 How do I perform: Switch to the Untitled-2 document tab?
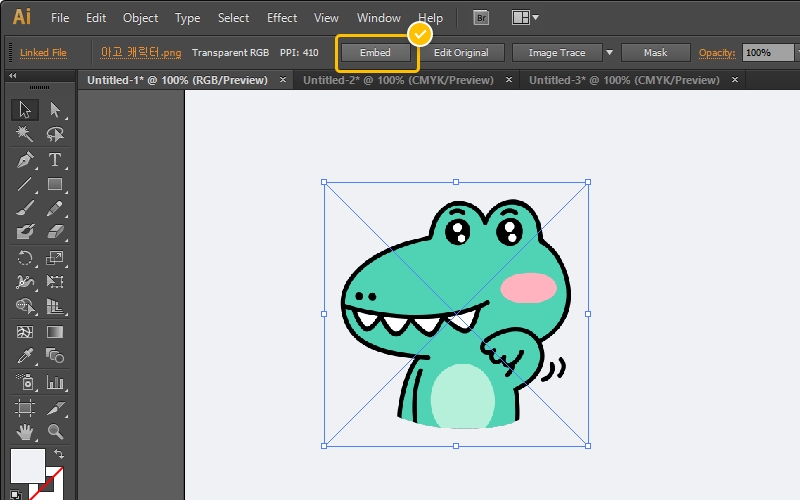pos(397,80)
